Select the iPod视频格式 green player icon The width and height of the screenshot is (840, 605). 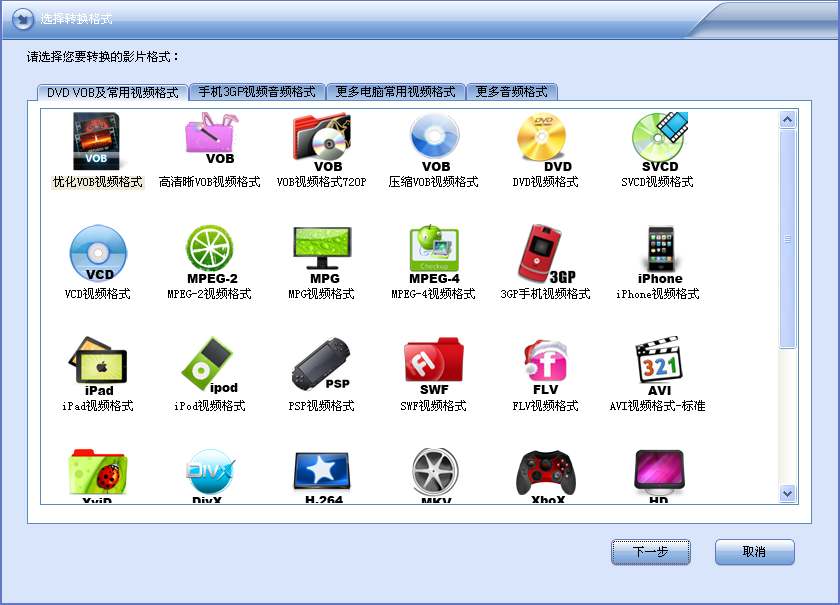coord(209,365)
